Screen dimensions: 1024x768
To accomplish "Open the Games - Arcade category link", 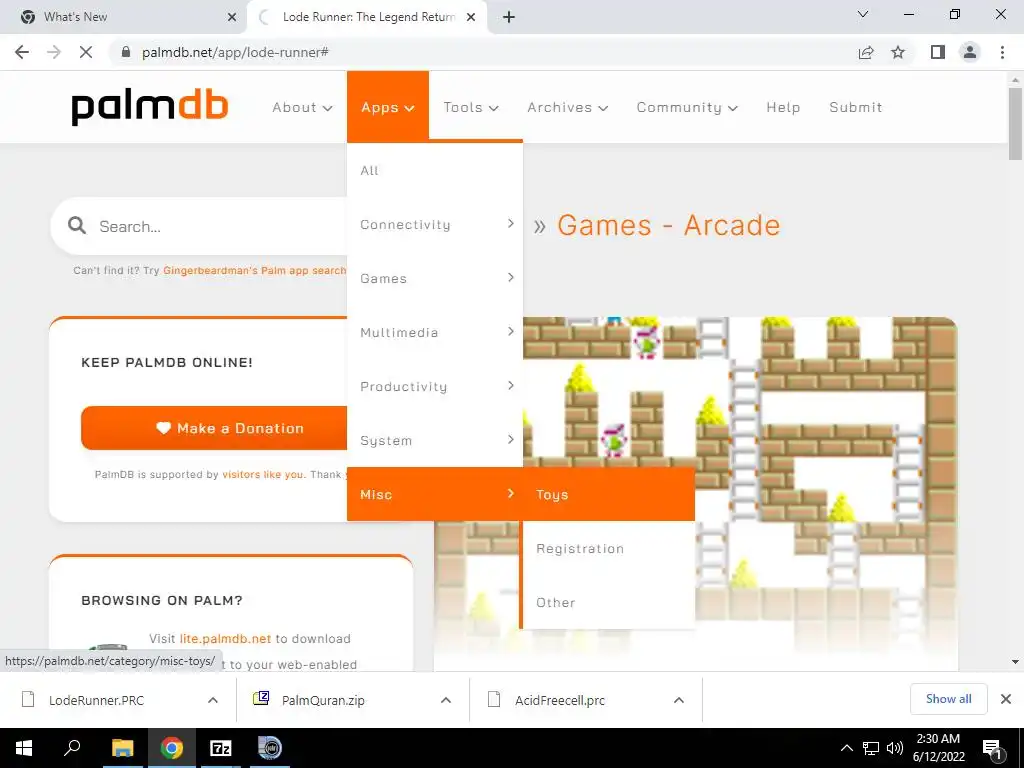I will (668, 225).
